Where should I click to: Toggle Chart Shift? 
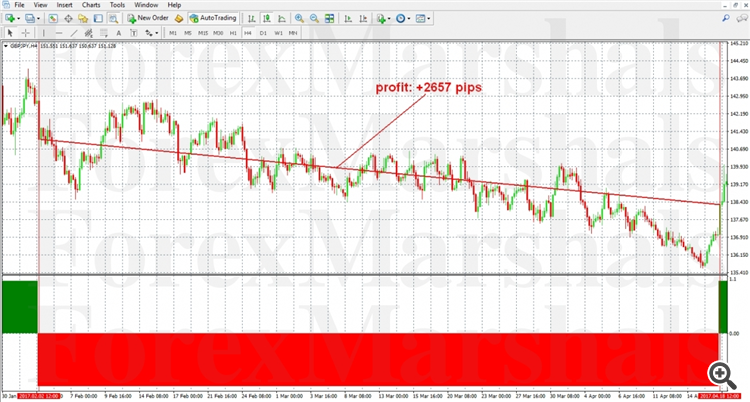(x=363, y=19)
